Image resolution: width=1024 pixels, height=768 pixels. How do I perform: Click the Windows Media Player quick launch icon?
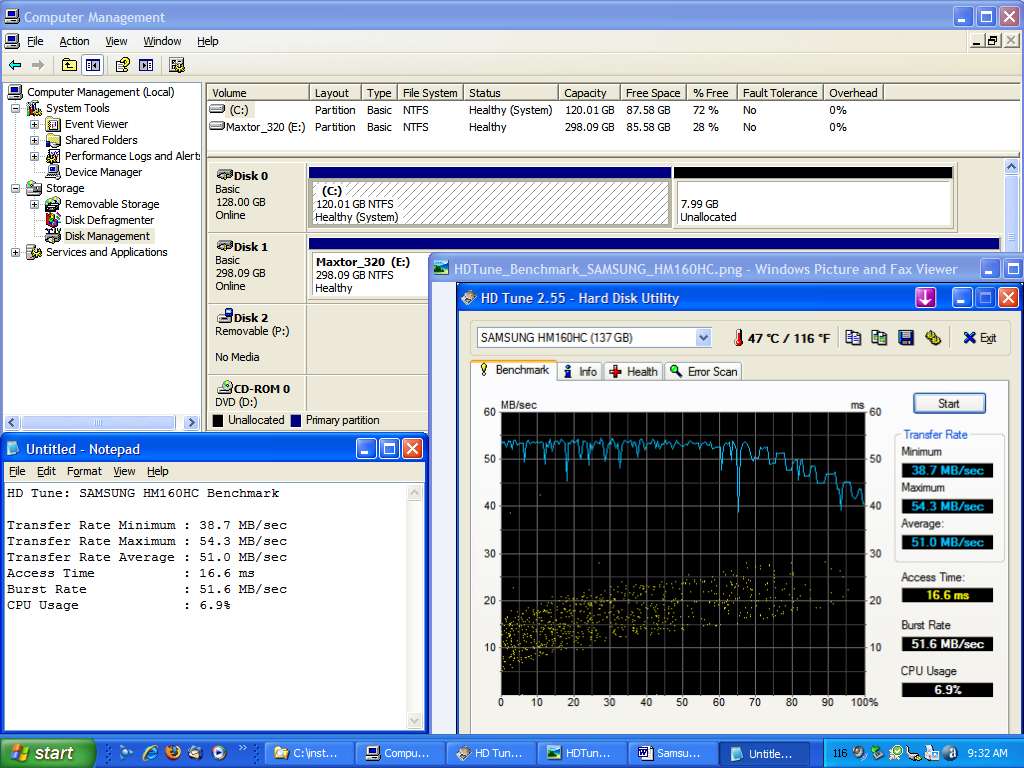[x=219, y=752]
